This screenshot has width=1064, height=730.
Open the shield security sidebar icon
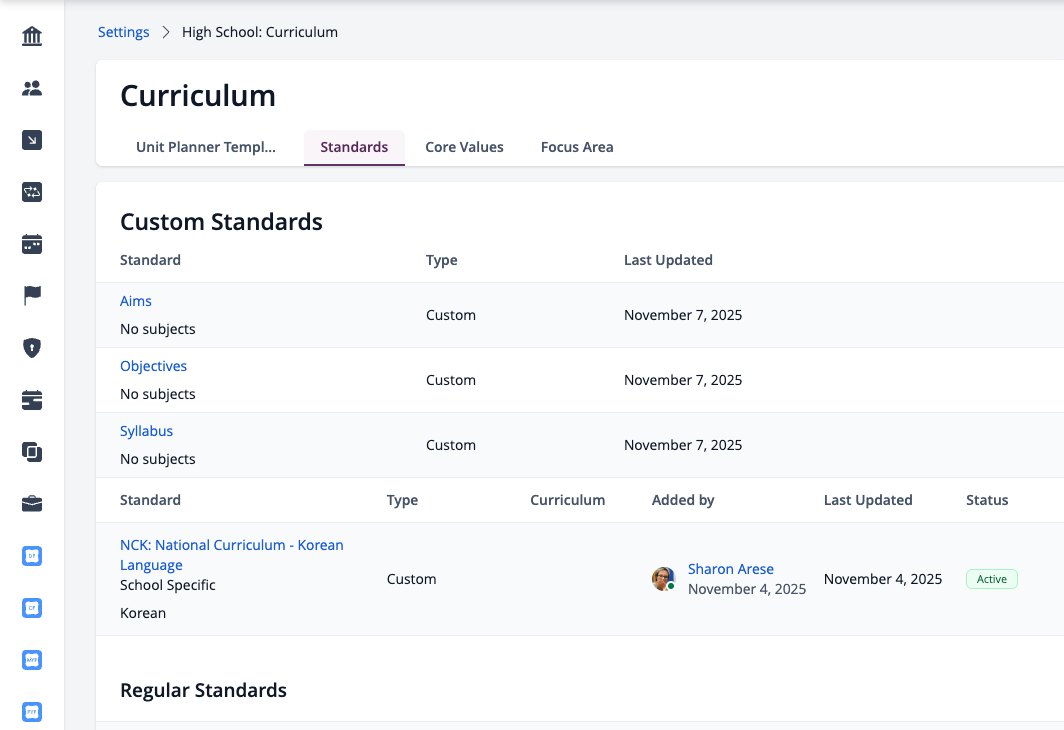(32, 348)
